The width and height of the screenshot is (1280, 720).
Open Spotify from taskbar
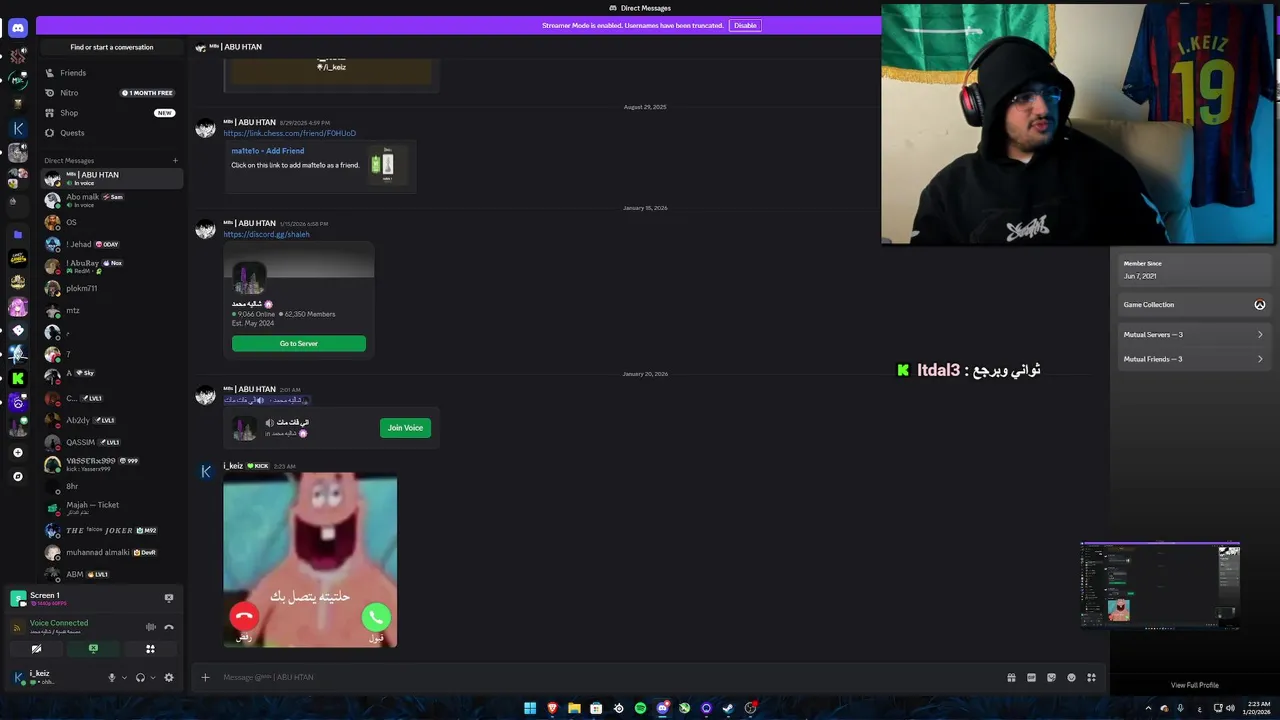640,708
